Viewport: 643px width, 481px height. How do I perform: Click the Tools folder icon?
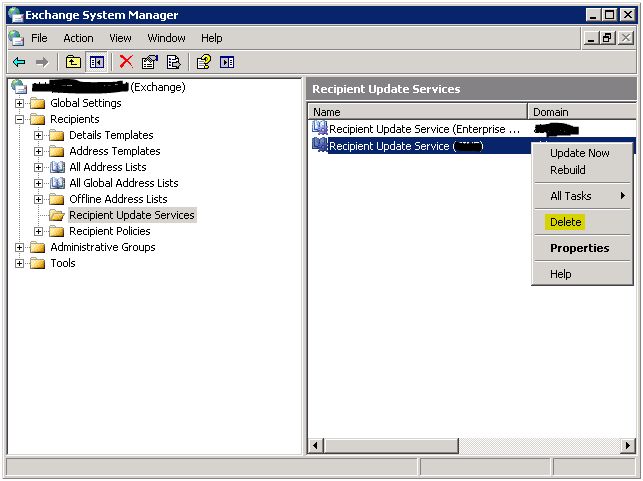coord(38,263)
